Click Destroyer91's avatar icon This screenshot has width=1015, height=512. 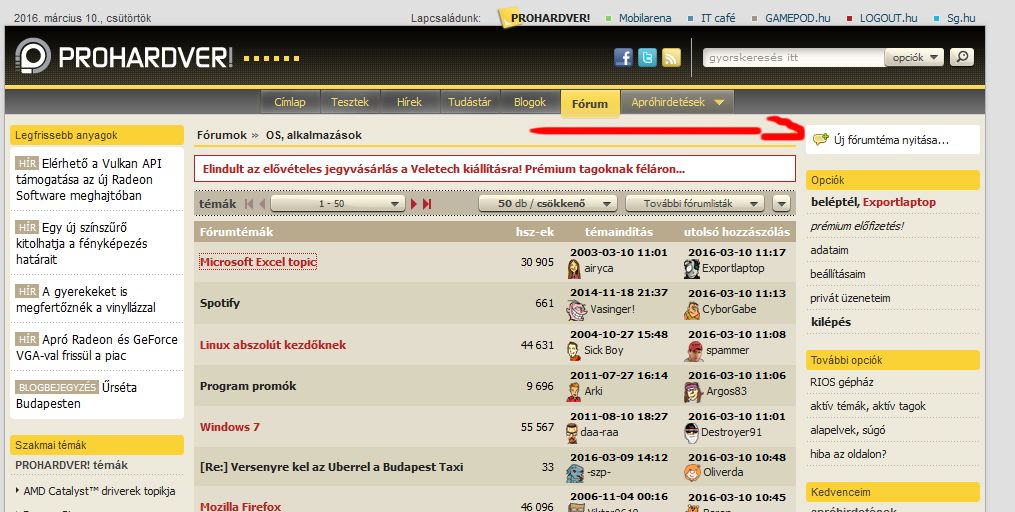[x=691, y=433]
